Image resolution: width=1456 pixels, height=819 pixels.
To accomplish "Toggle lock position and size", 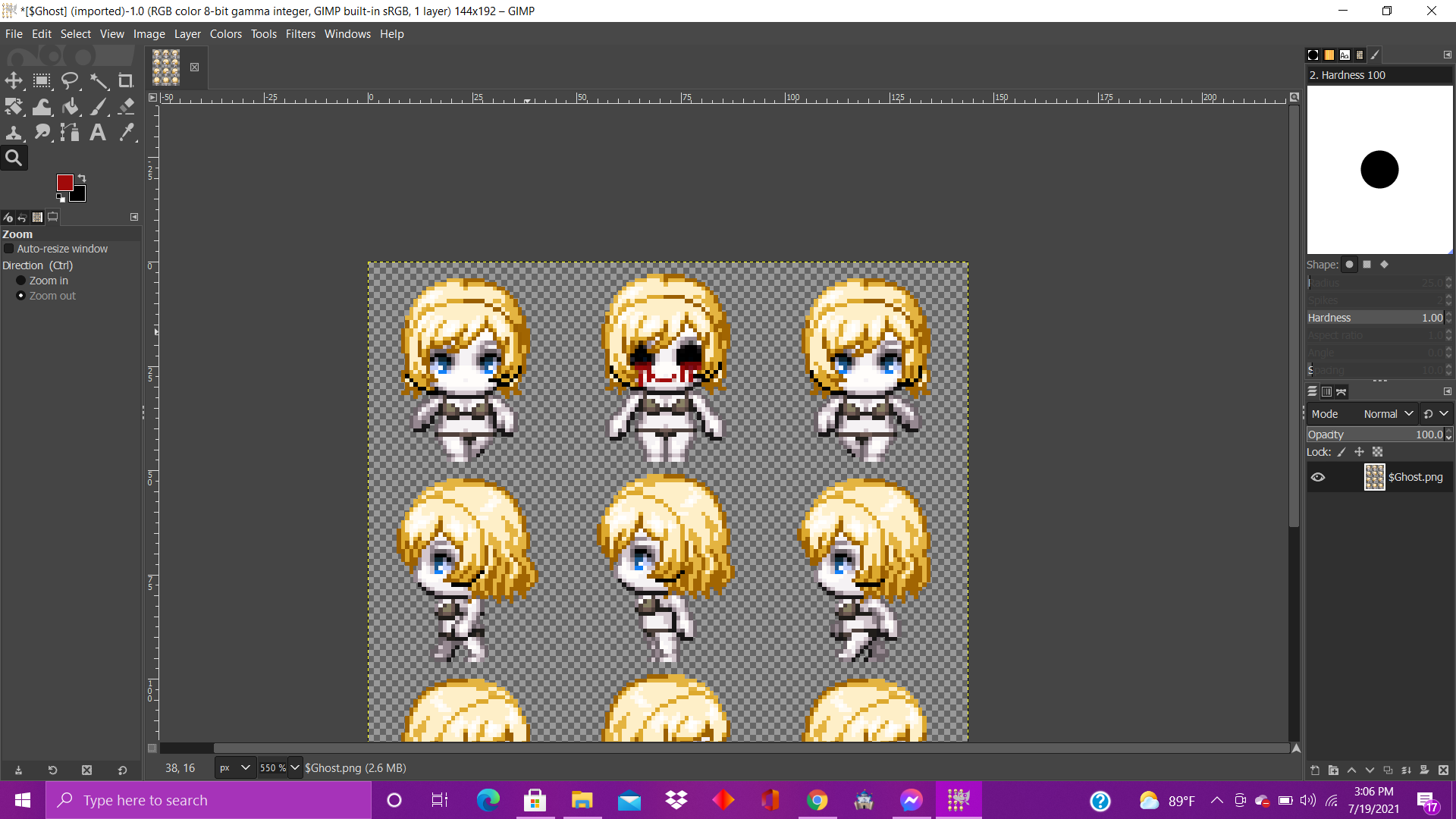I will [1360, 452].
